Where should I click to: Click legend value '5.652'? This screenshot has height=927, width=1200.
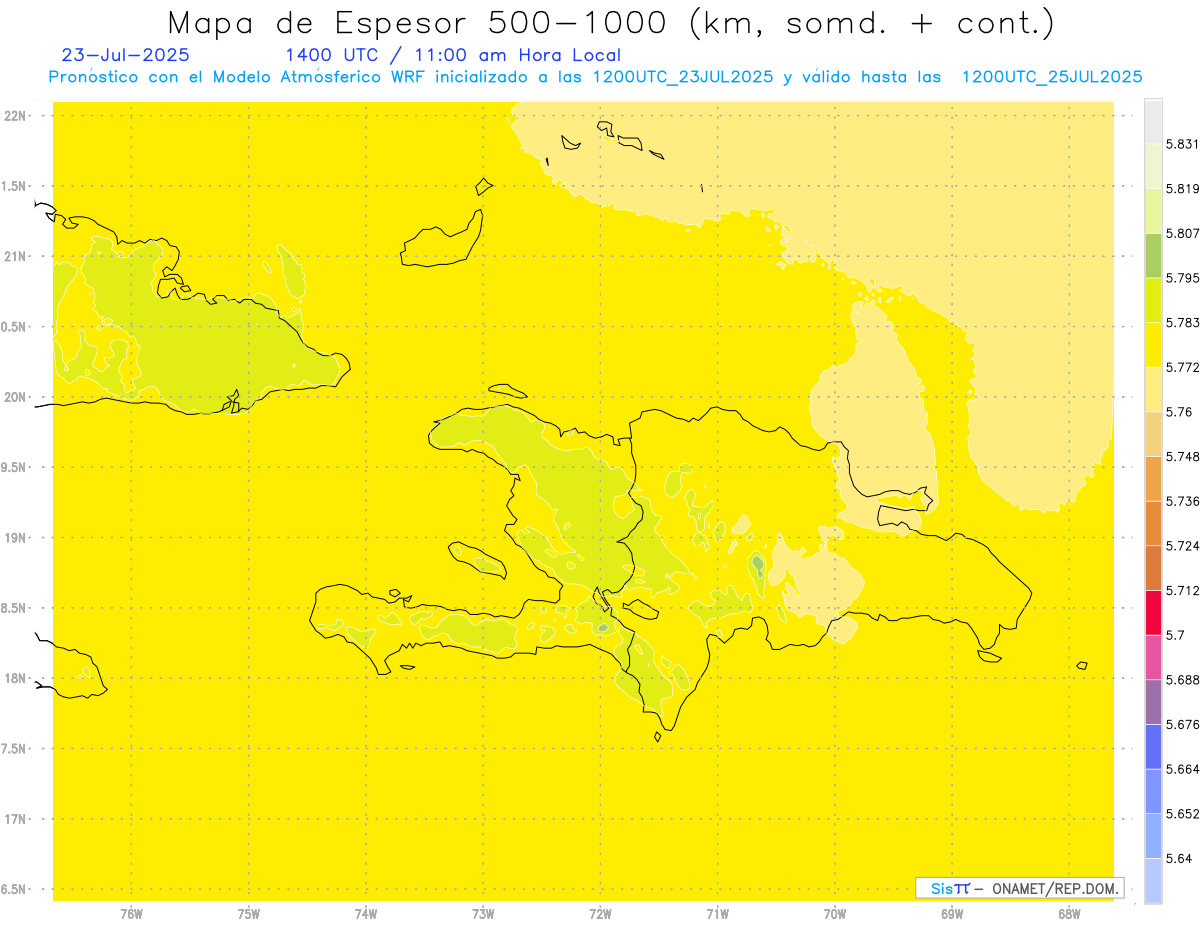[x=1183, y=814]
